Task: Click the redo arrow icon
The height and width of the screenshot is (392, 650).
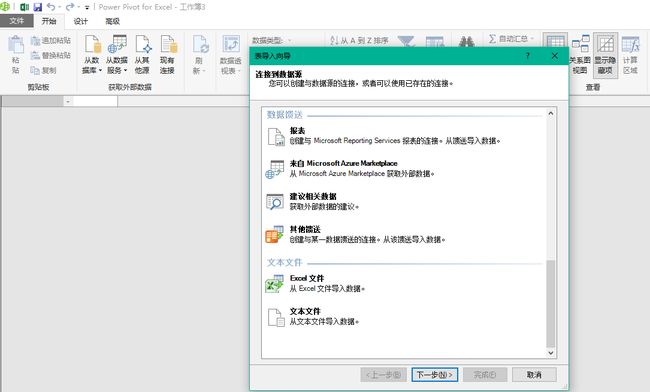Action: click(x=70, y=7)
